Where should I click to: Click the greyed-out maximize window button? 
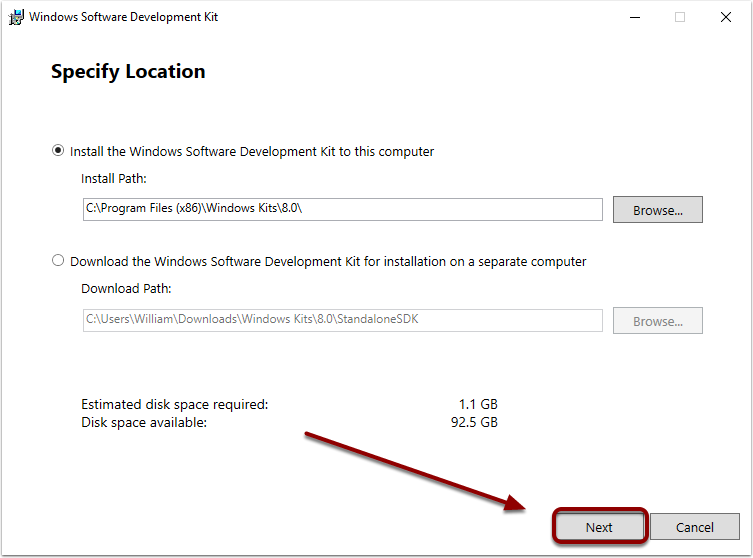pyautogui.click(x=680, y=17)
